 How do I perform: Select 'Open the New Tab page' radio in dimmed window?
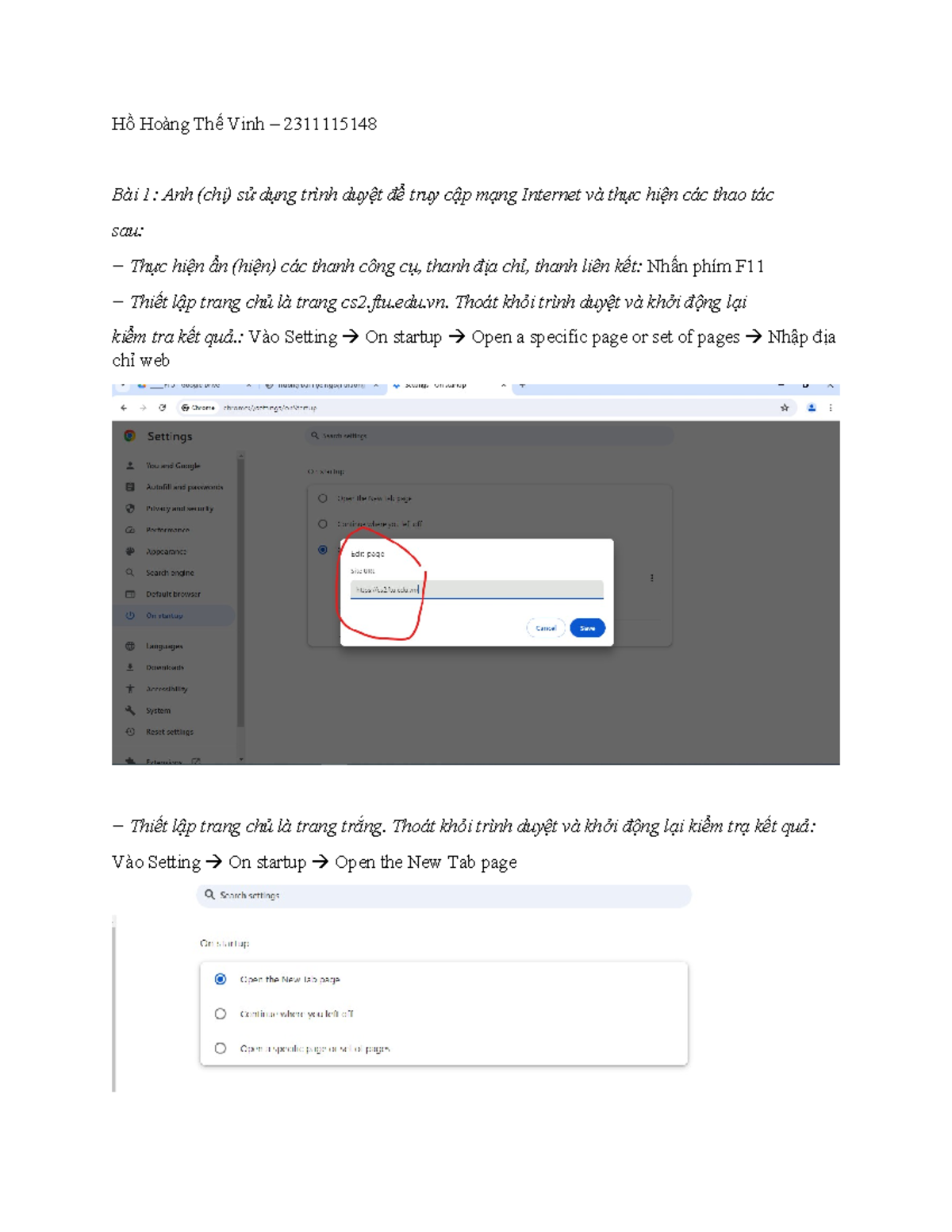[323, 499]
